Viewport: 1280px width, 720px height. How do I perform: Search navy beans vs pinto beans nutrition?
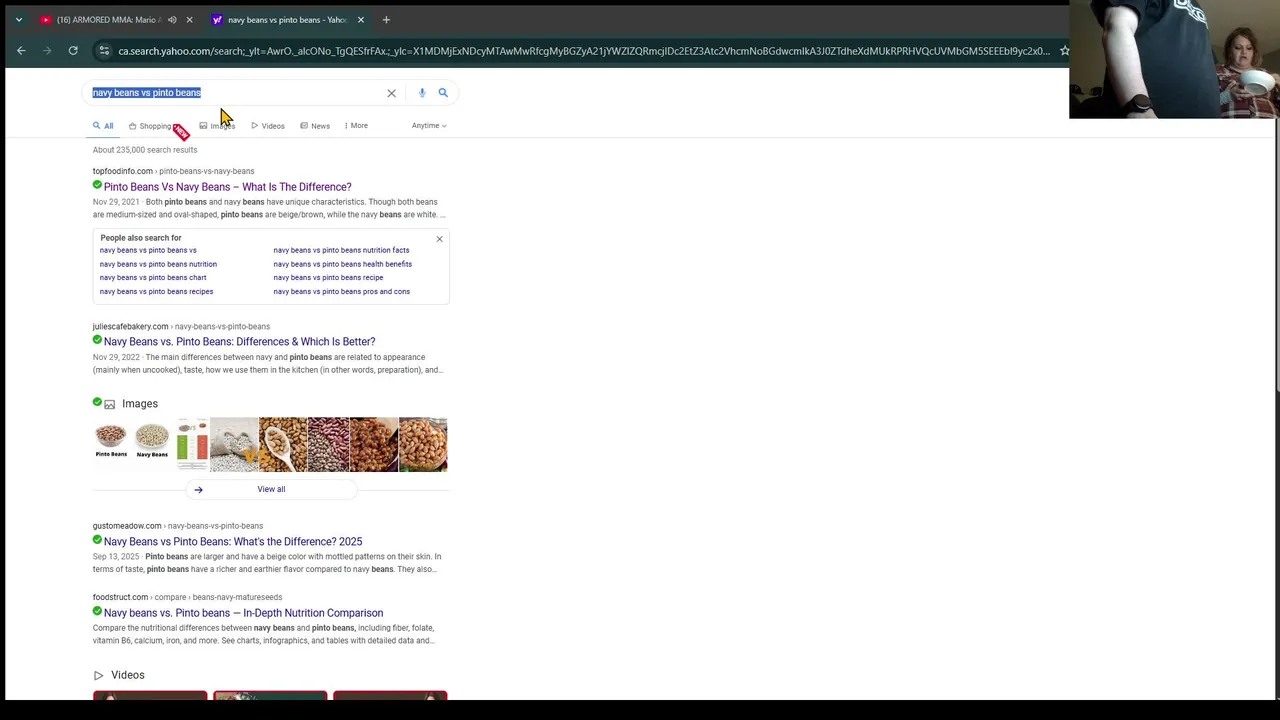pos(158,264)
